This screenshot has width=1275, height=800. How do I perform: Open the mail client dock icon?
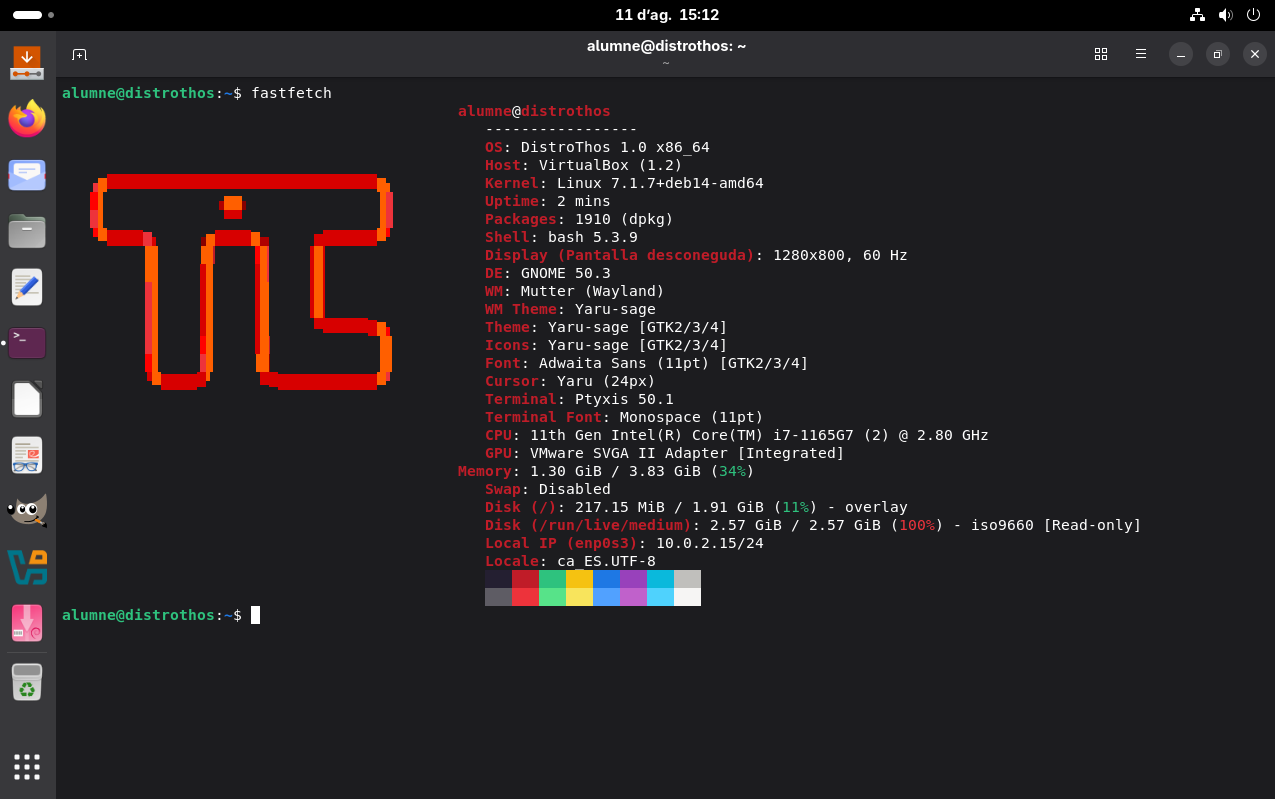(27, 175)
